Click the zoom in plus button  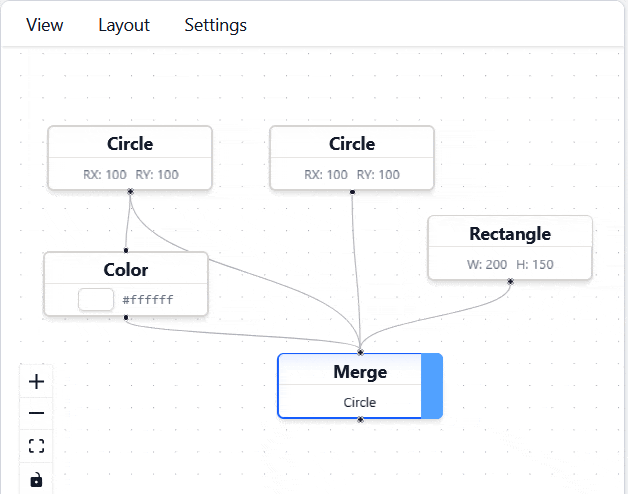point(37,381)
